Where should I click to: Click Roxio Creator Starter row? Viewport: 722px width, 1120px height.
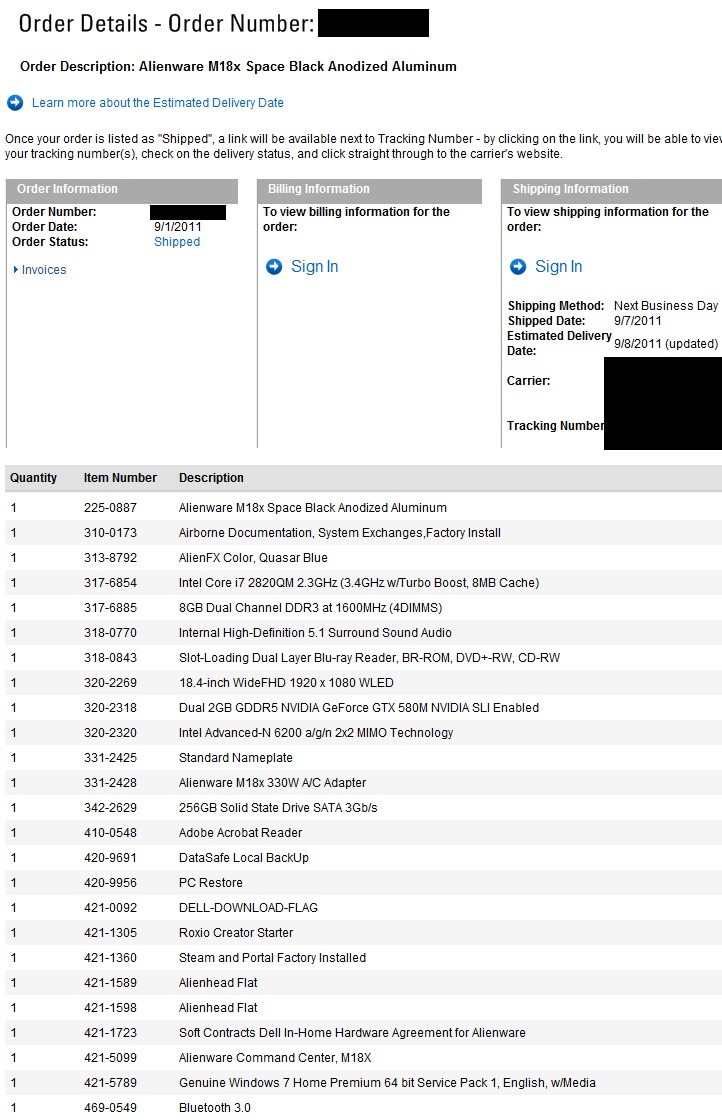click(x=363, y=933)
